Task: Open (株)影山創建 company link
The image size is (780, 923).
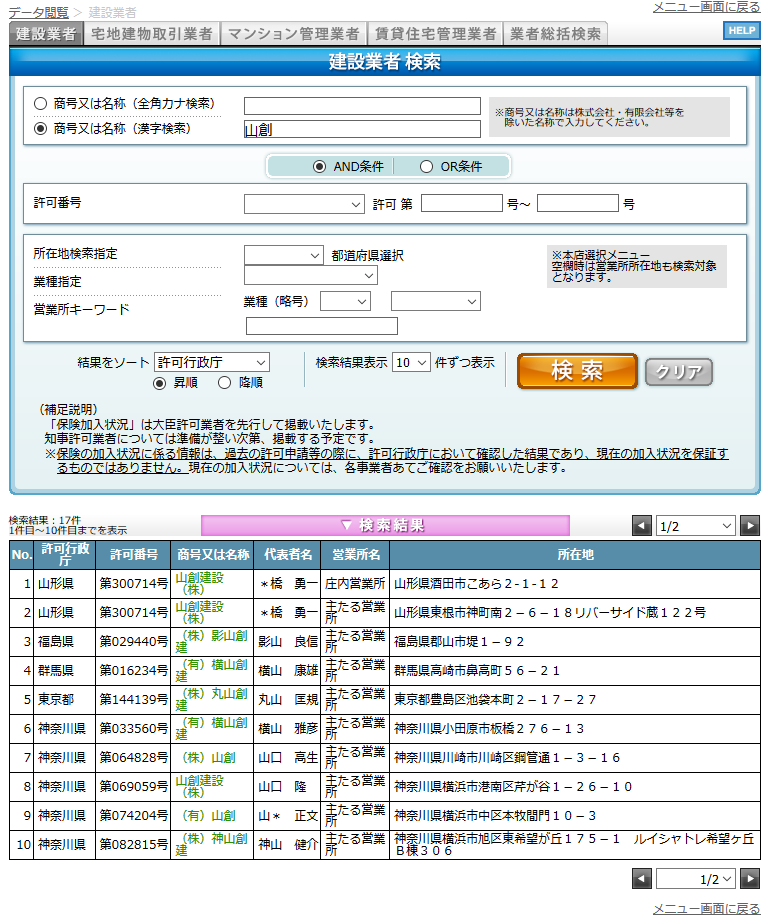Action: [x=211, y=642]
